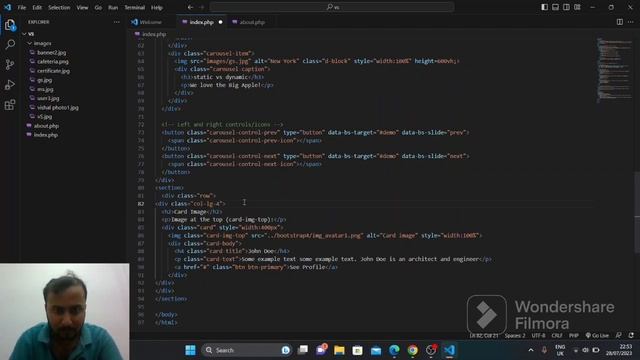Screen dimensions: 640x360
Task: Open the Selection menu
Action: [x=59, y=7]
